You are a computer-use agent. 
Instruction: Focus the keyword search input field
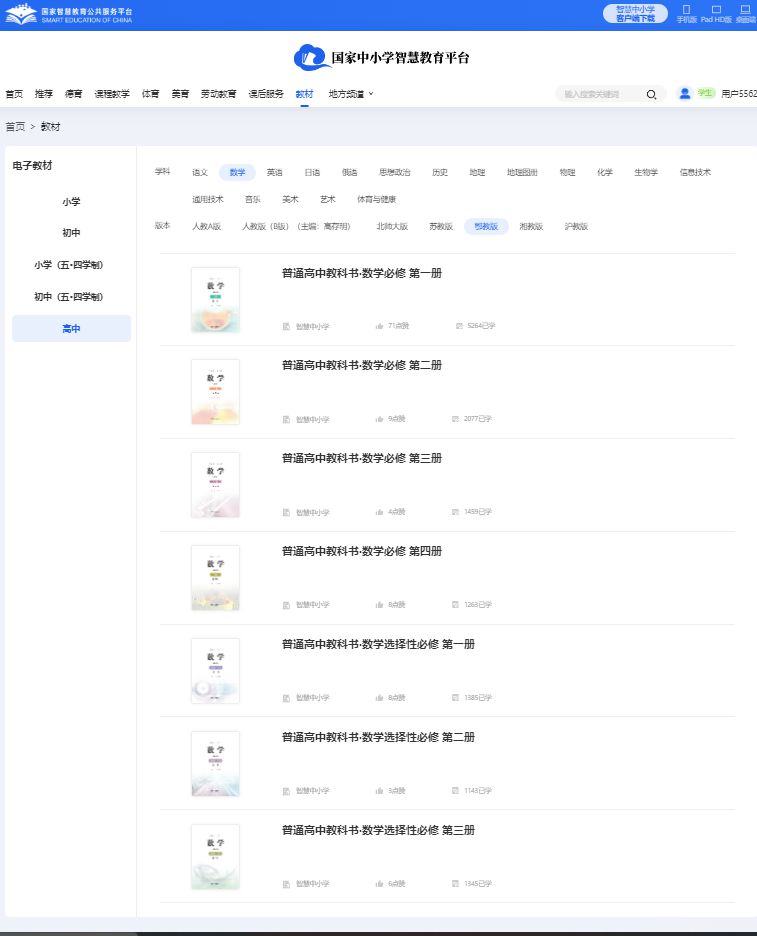click(598, 94)
